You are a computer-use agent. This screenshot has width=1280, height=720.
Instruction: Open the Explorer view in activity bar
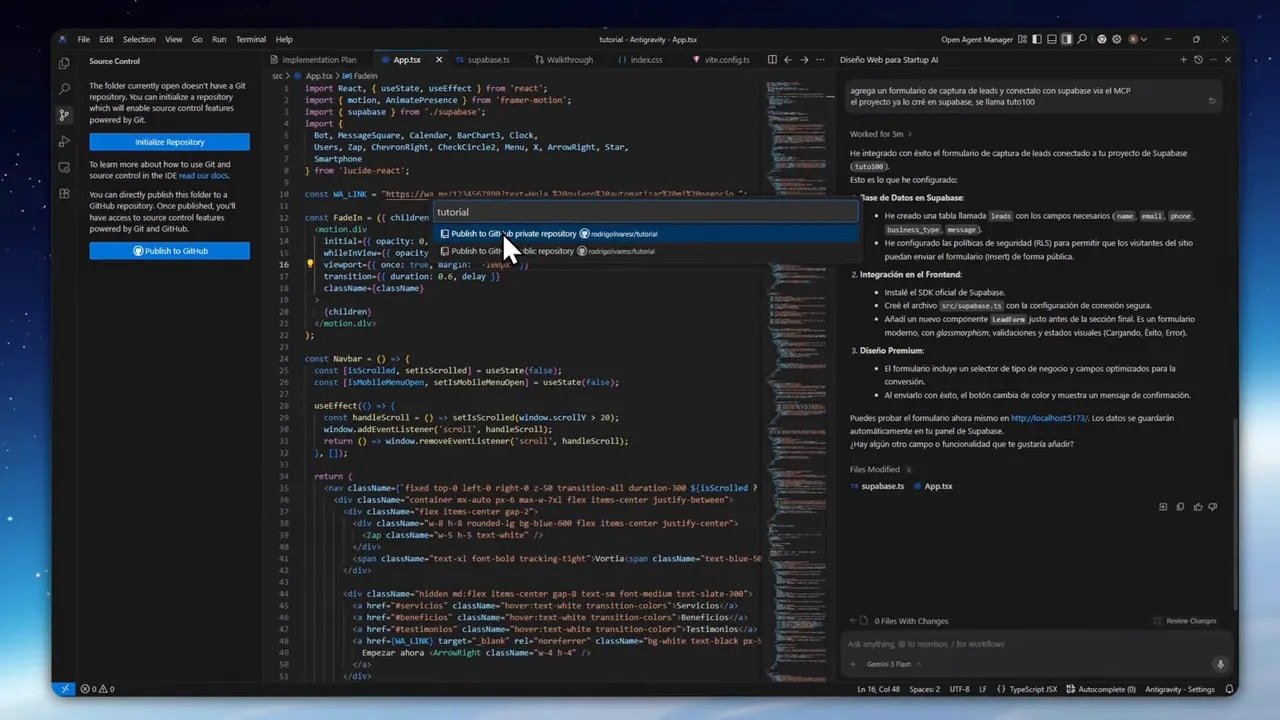tap(64, 62)
